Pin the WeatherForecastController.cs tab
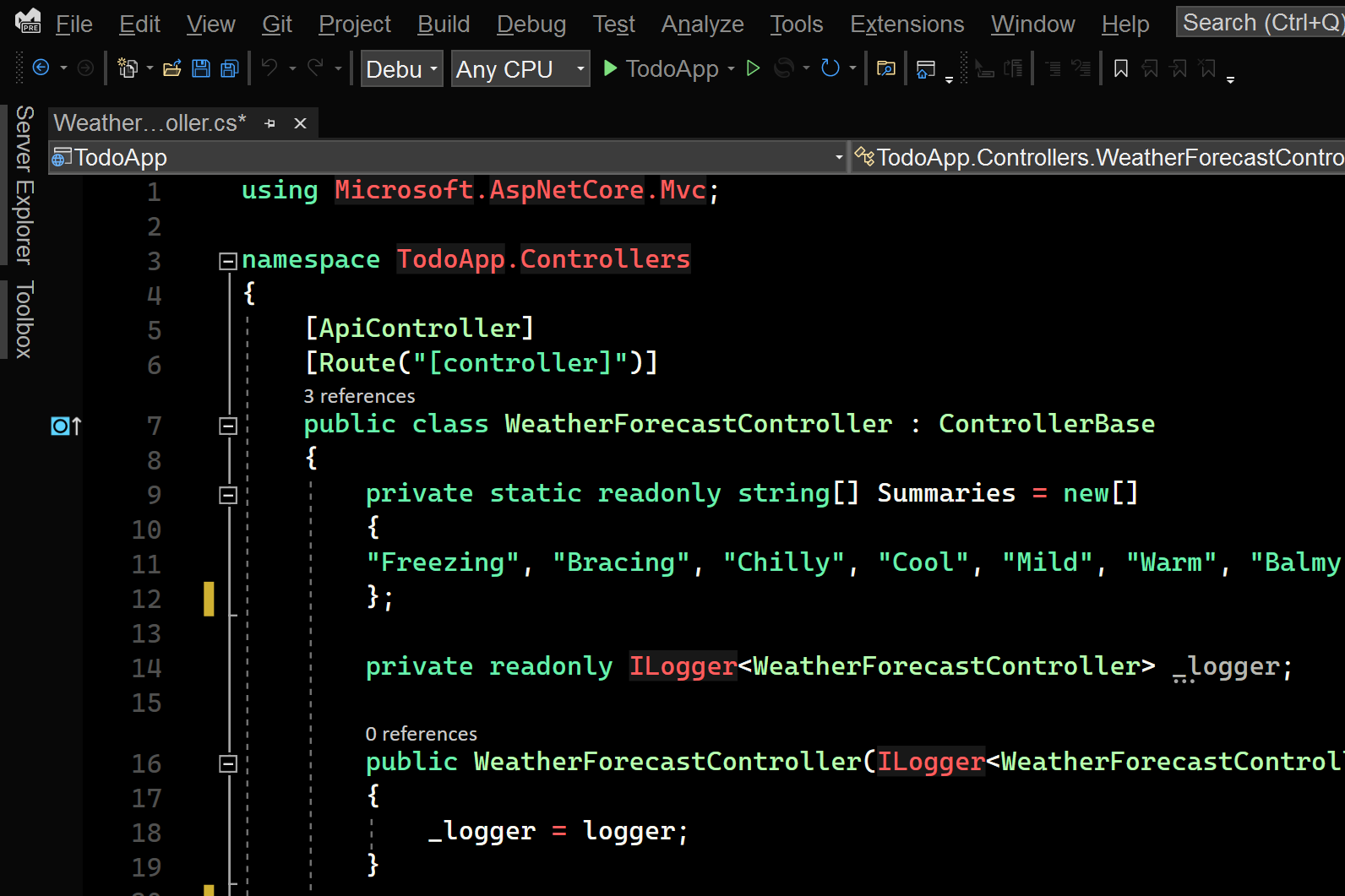 pos(270,123)
